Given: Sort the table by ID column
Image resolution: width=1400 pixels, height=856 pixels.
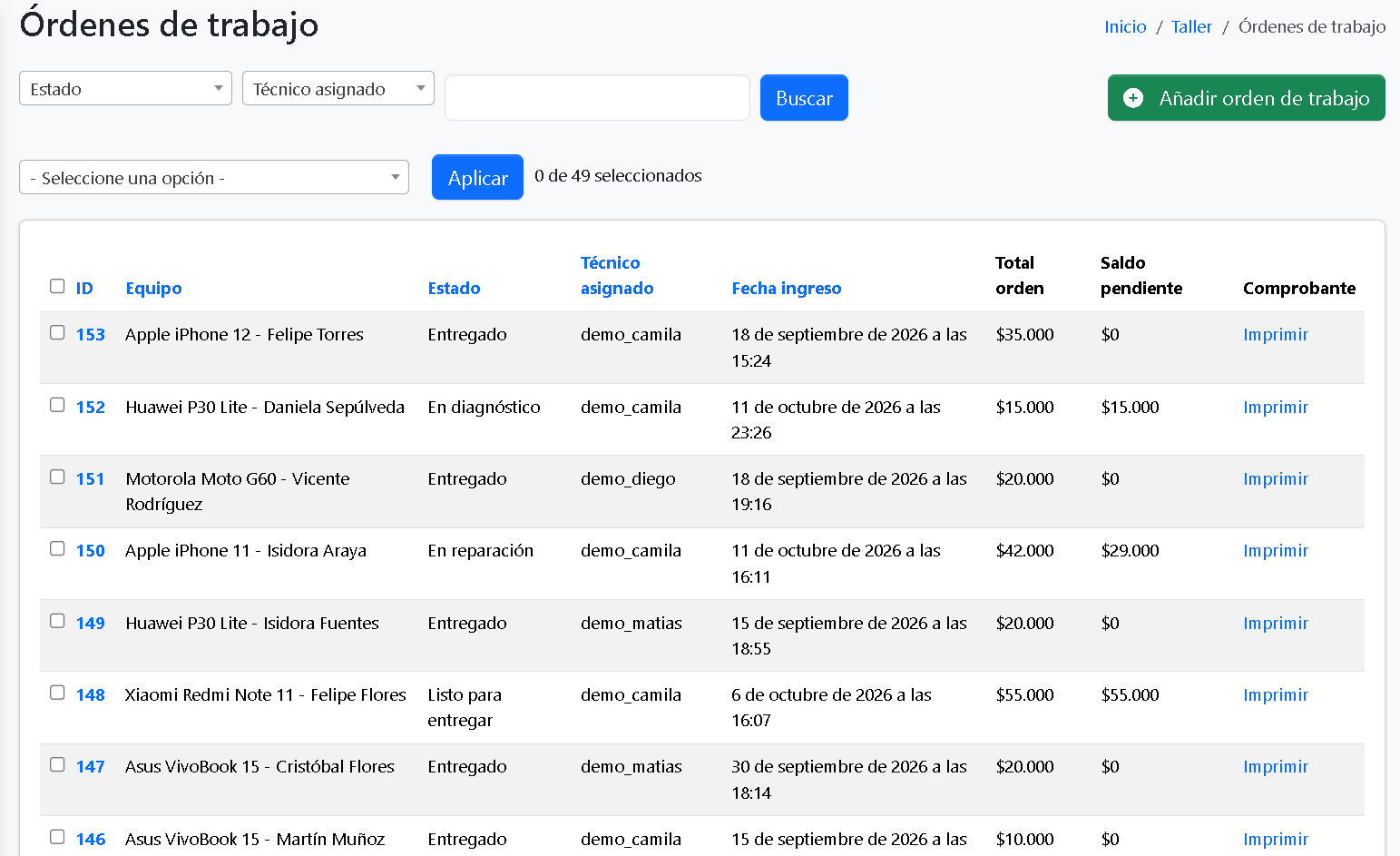Looking at the screenshot, I should pyautogui.click(x=84, y=288).
